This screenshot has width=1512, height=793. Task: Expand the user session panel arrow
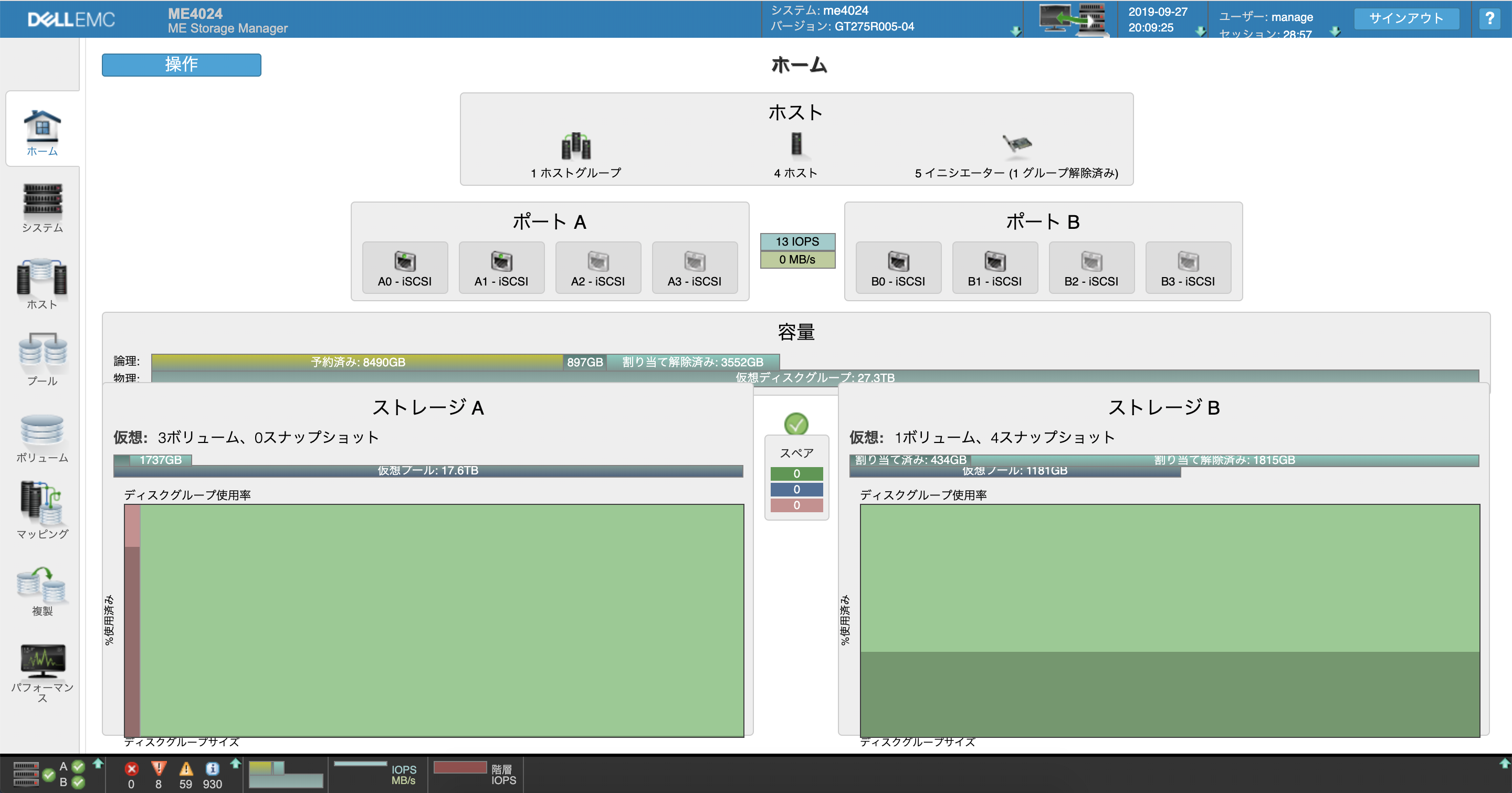click(1335, 31)
